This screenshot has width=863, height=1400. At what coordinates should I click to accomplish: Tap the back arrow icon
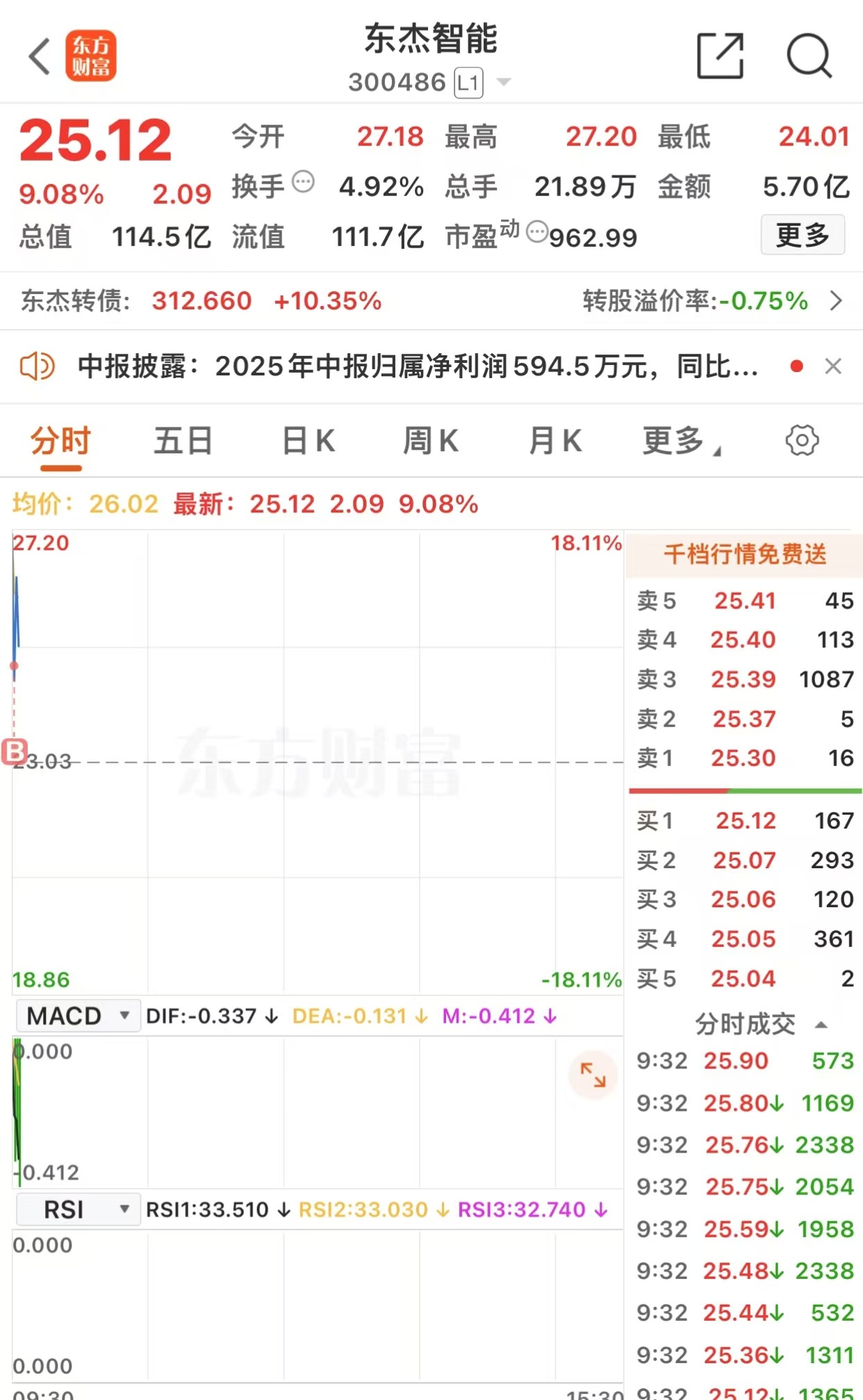(x=40, y=56)
